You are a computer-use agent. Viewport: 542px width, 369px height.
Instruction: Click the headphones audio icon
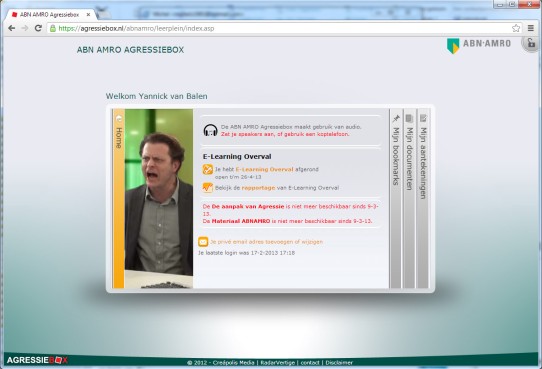tap(211, 131)
